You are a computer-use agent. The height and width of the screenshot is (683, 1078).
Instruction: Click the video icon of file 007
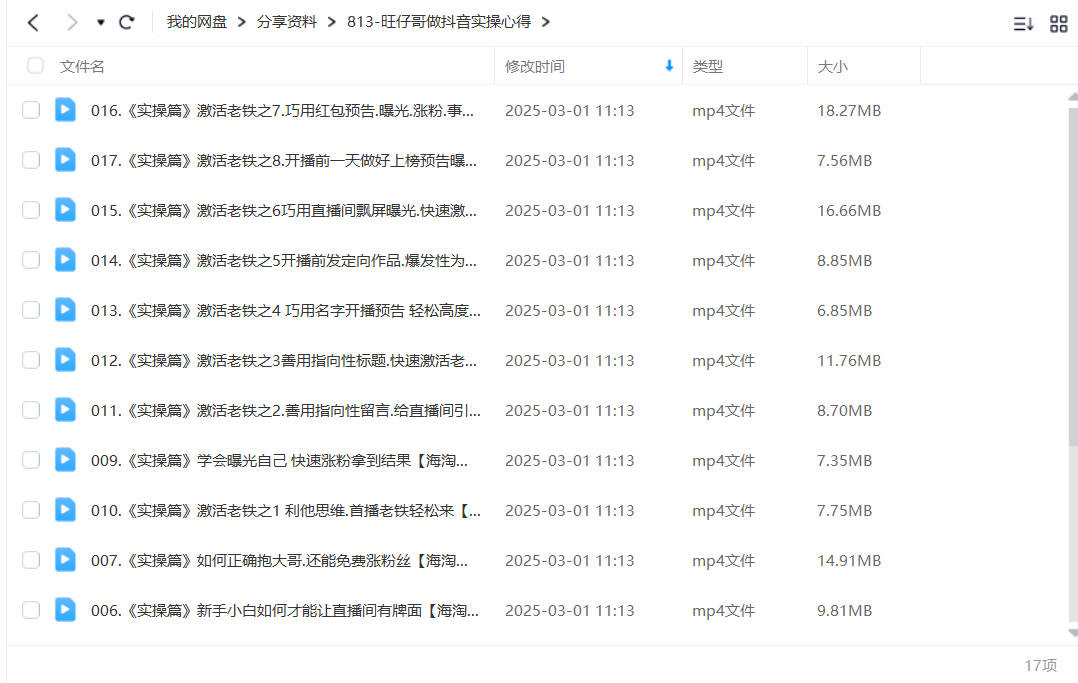click(65, 559)
